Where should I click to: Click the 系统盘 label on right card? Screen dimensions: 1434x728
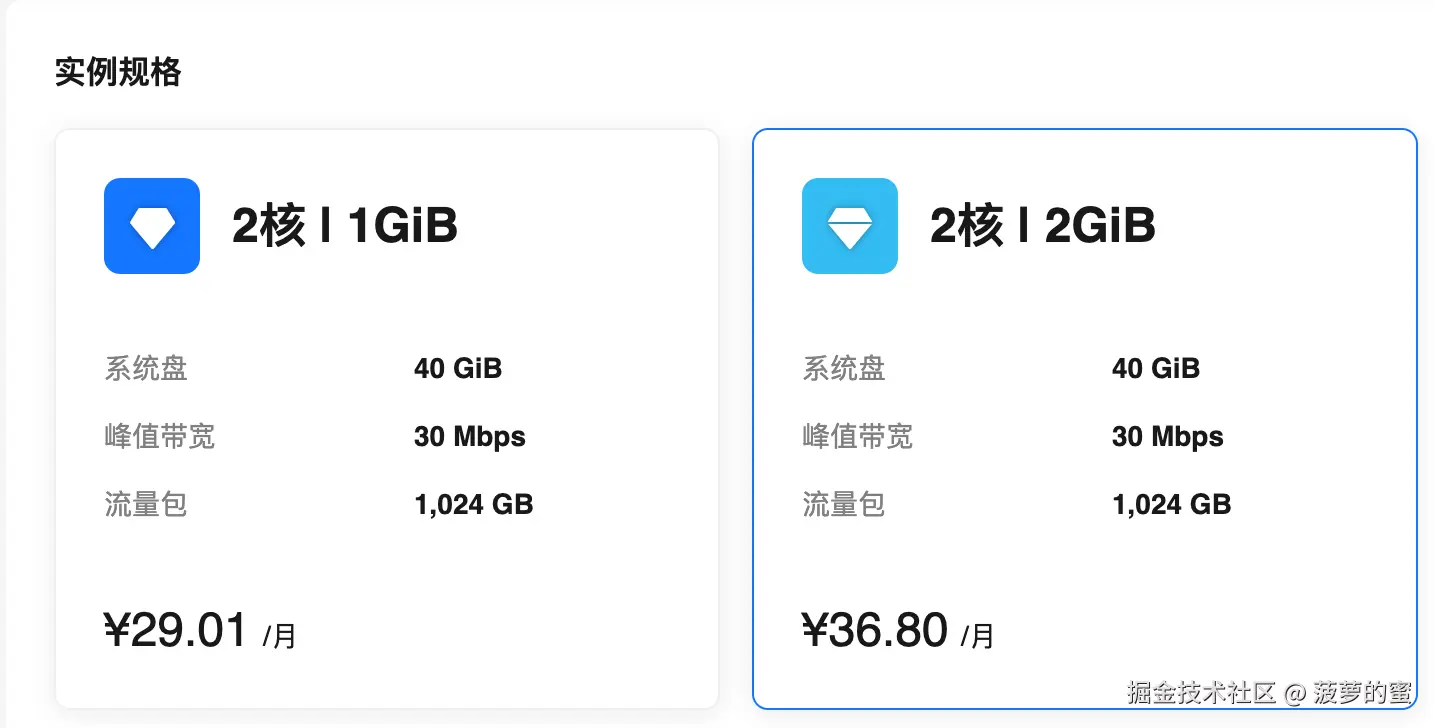pos(843,369)
